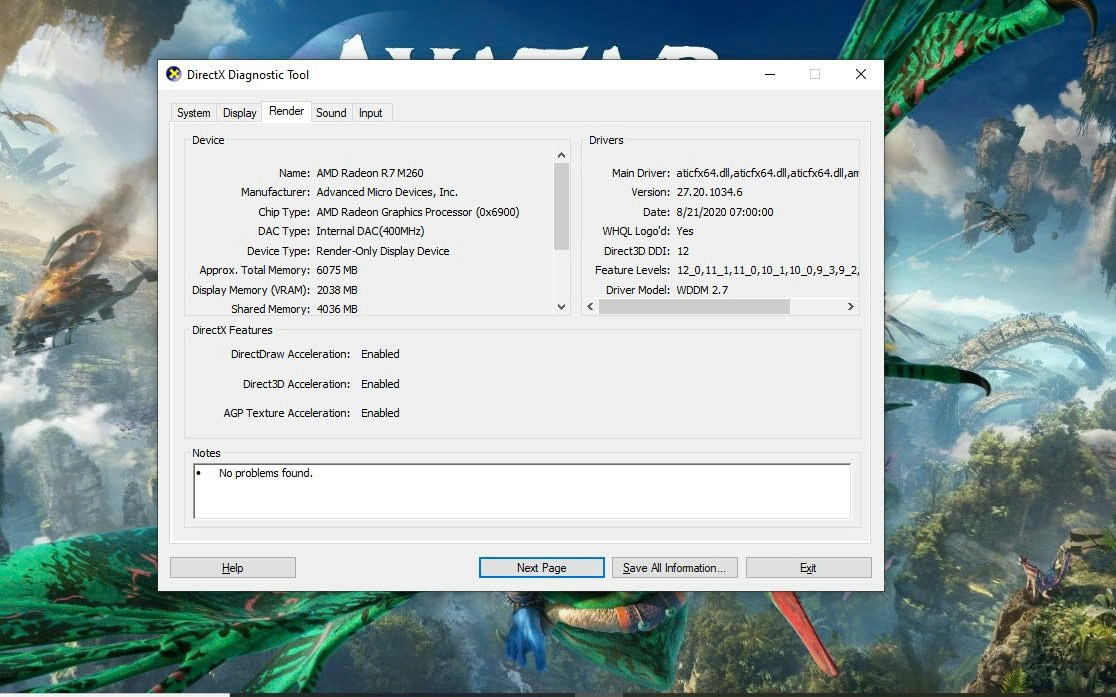Click Display Memory value 2038 MB

point(337,290)
